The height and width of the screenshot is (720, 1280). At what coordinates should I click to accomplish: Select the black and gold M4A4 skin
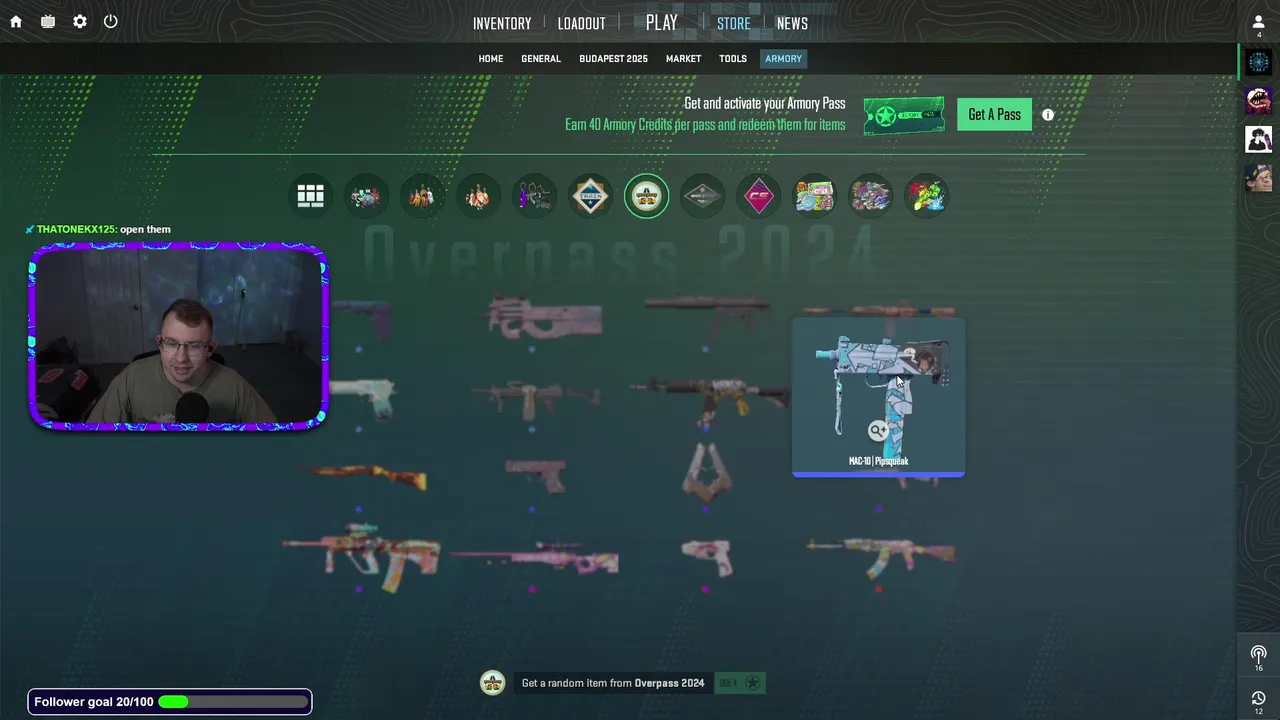[x=709, y=398]
